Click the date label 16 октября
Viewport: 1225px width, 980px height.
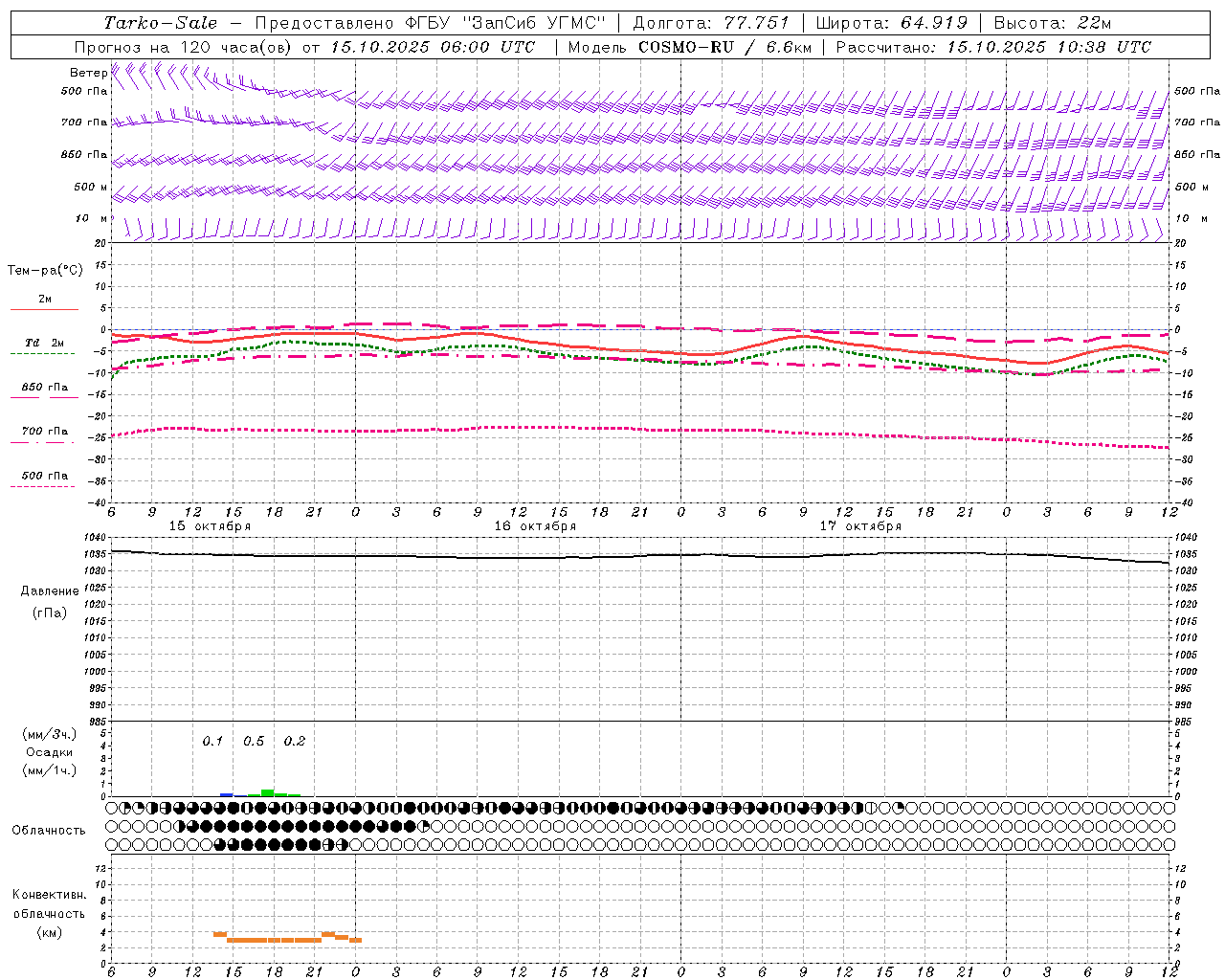(x=535, y=526)
